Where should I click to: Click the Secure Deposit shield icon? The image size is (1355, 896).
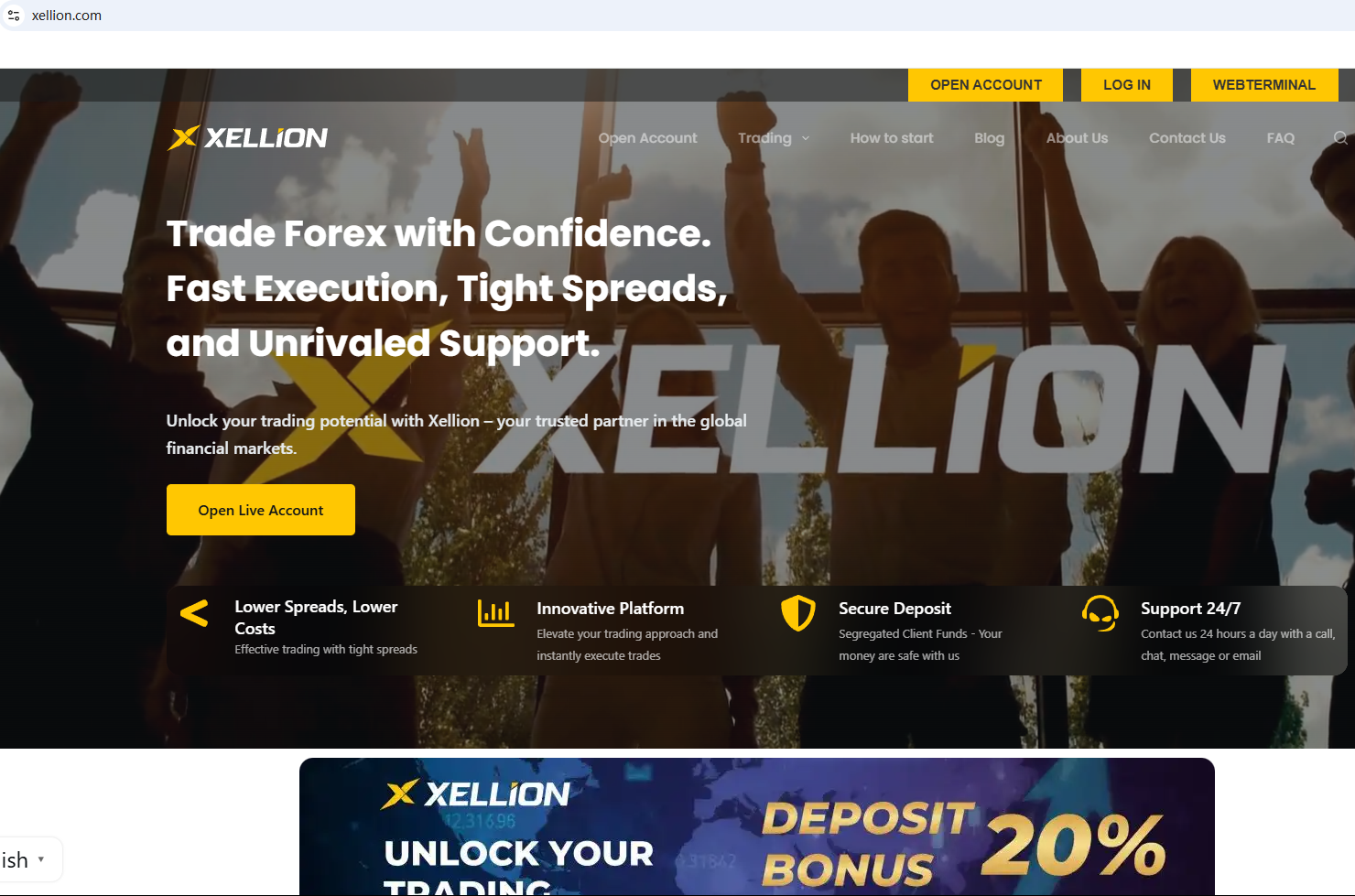pyautogui.click(x=798, y=613)
